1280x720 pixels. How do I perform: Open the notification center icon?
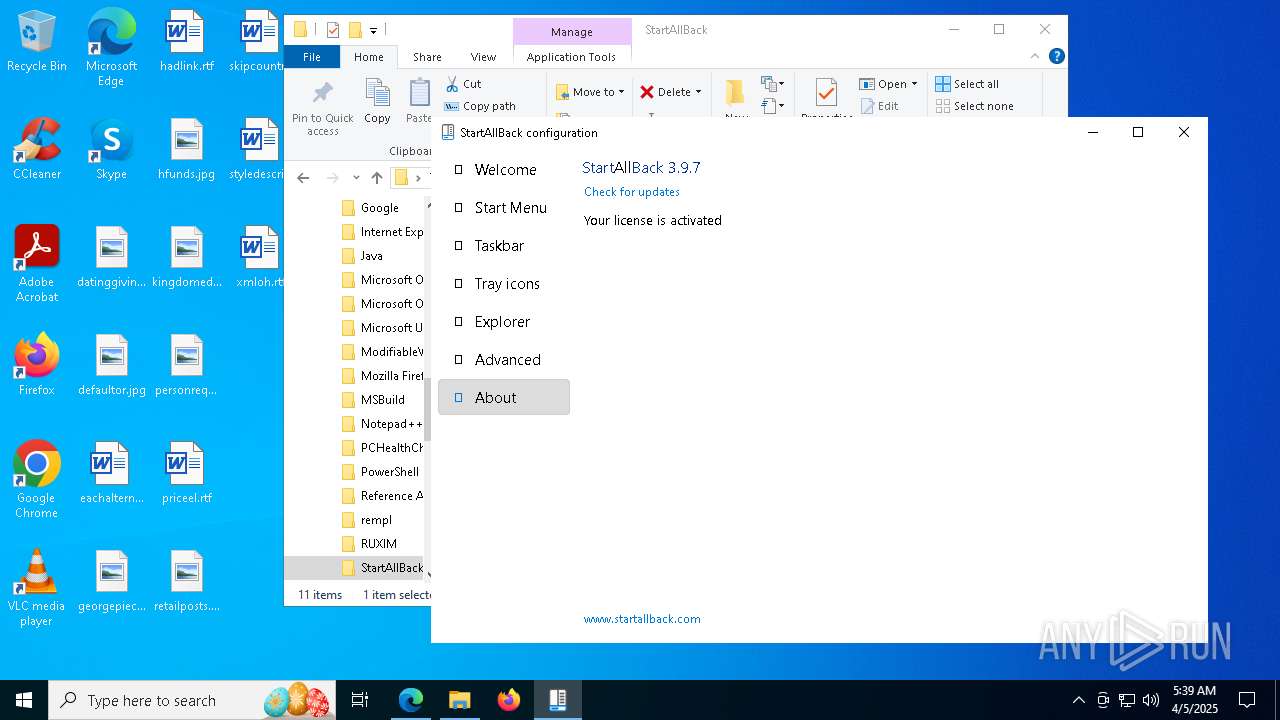point(1247,700)
